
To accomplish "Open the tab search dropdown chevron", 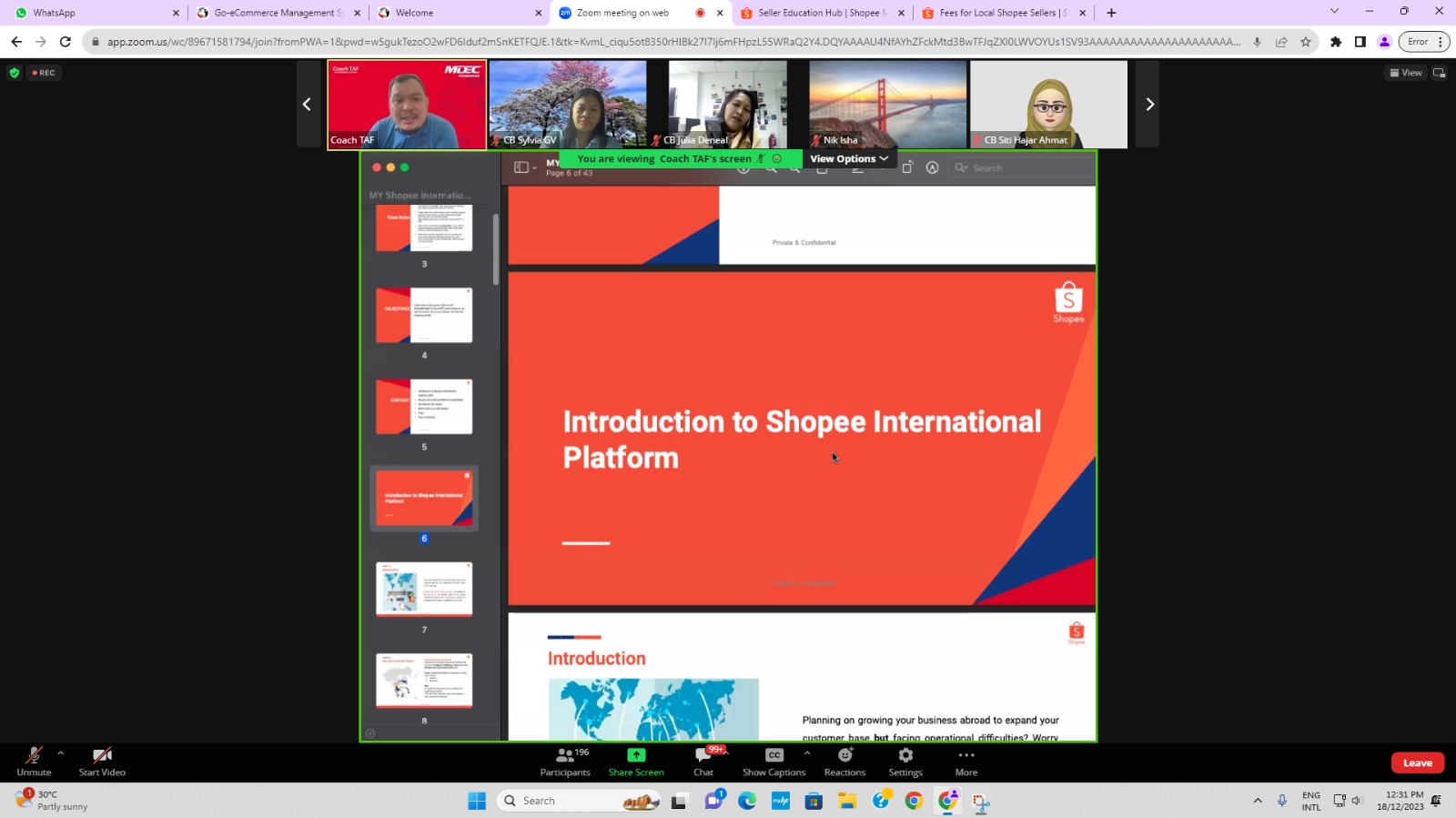I will click(x=1334, y=11).
